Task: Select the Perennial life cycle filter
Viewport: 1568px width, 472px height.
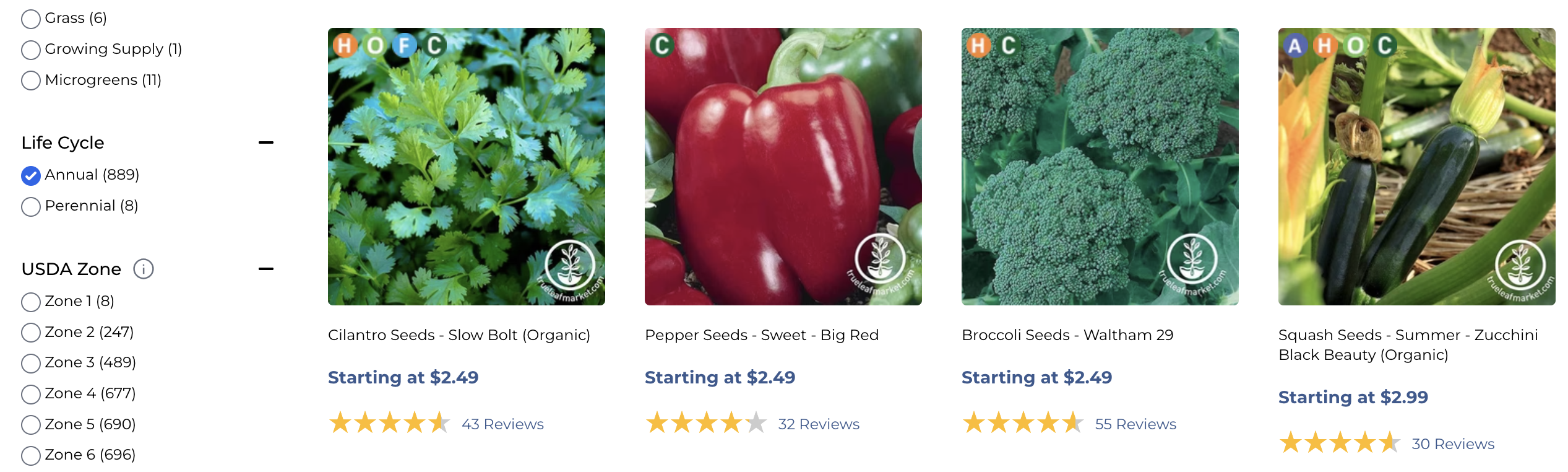Action: coord(31,206)
